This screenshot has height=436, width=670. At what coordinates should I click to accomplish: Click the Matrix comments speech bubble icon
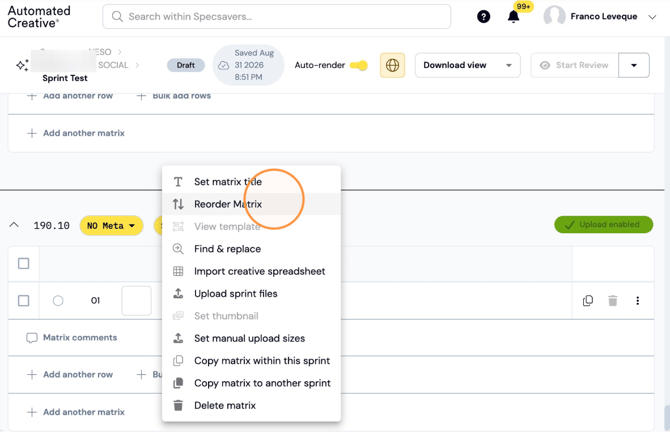[x=32, y=338]
